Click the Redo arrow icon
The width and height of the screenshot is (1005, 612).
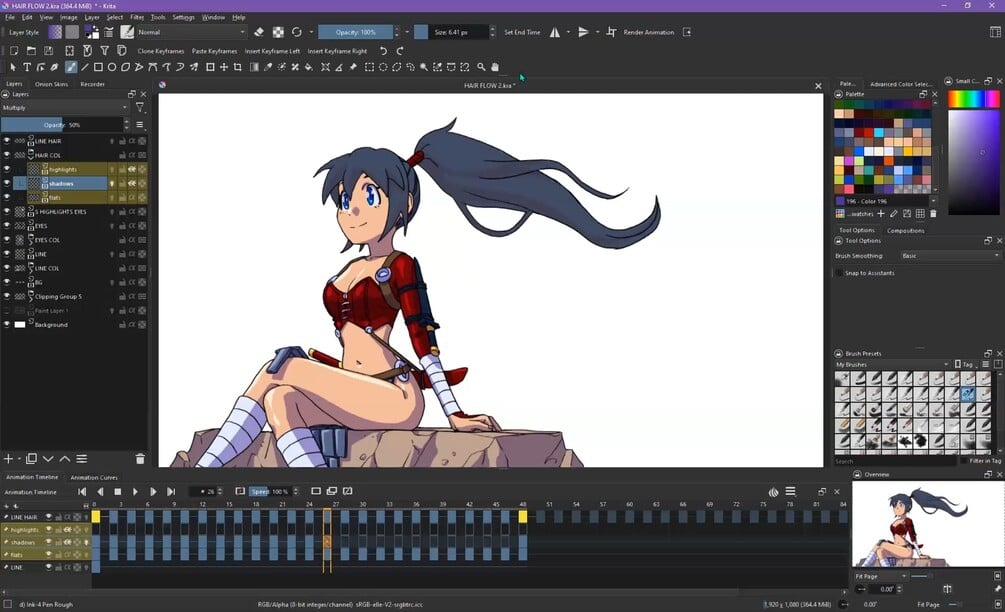click(399, 51)
